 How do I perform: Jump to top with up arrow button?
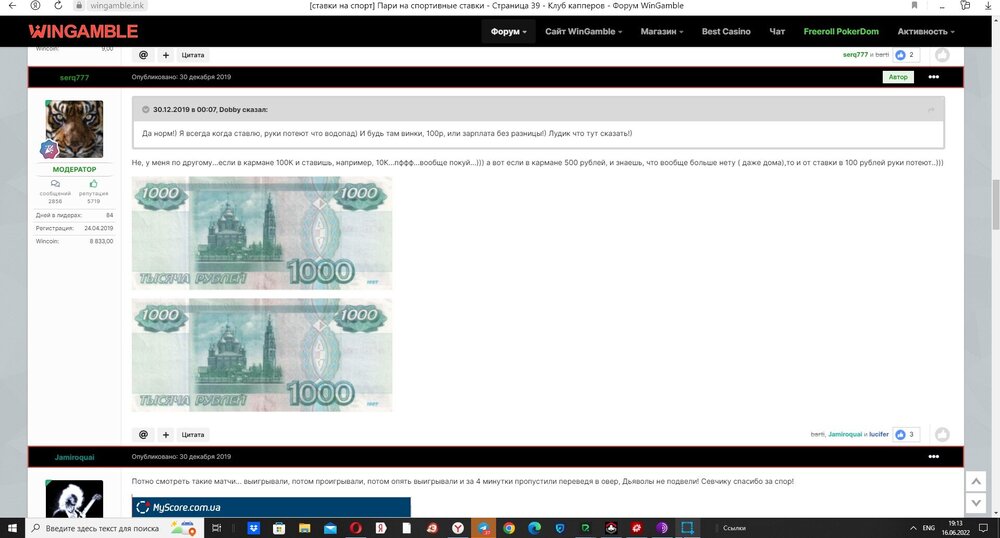click(976, 481)
